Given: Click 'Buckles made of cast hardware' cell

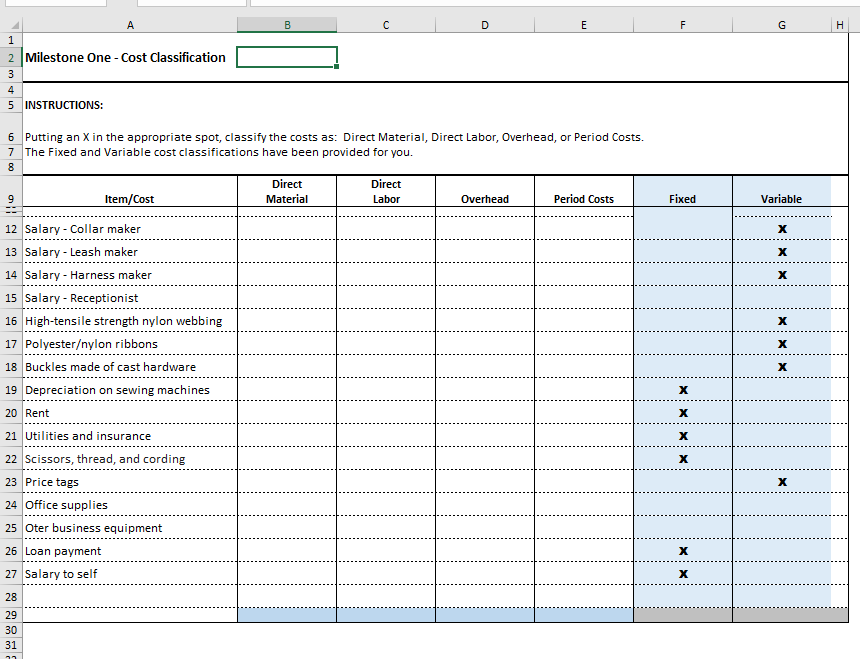Looking at the screenshot, I should [130, 367].
